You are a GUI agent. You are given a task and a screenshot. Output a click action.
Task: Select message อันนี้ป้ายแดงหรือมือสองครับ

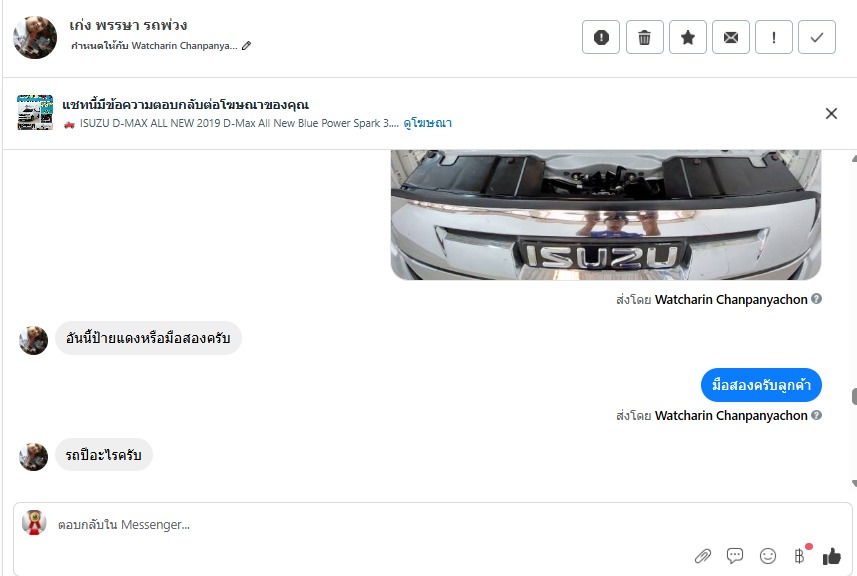(x=148, y=338)
